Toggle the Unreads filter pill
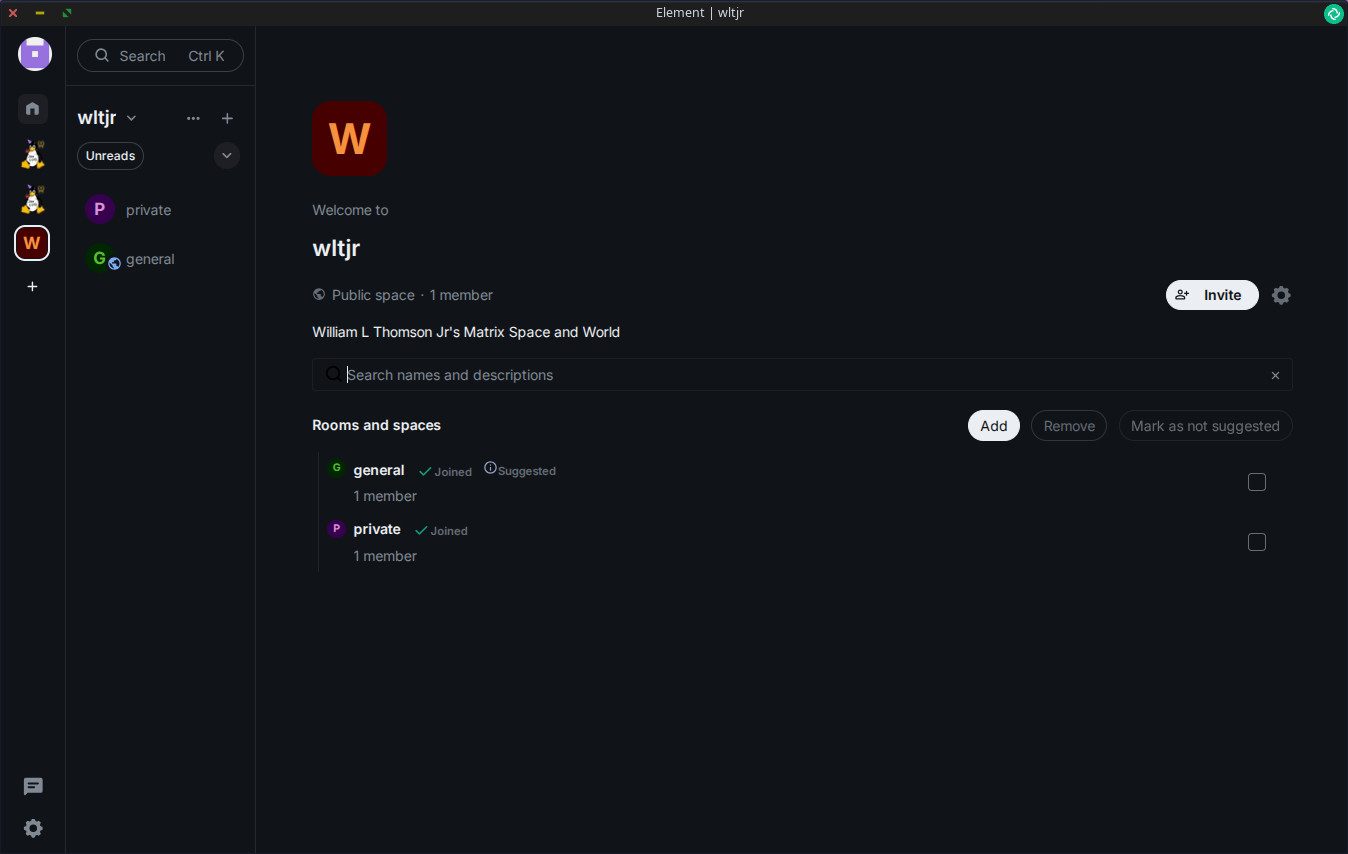The height and width of the screenshot is (854, 1348). point(110,156)
